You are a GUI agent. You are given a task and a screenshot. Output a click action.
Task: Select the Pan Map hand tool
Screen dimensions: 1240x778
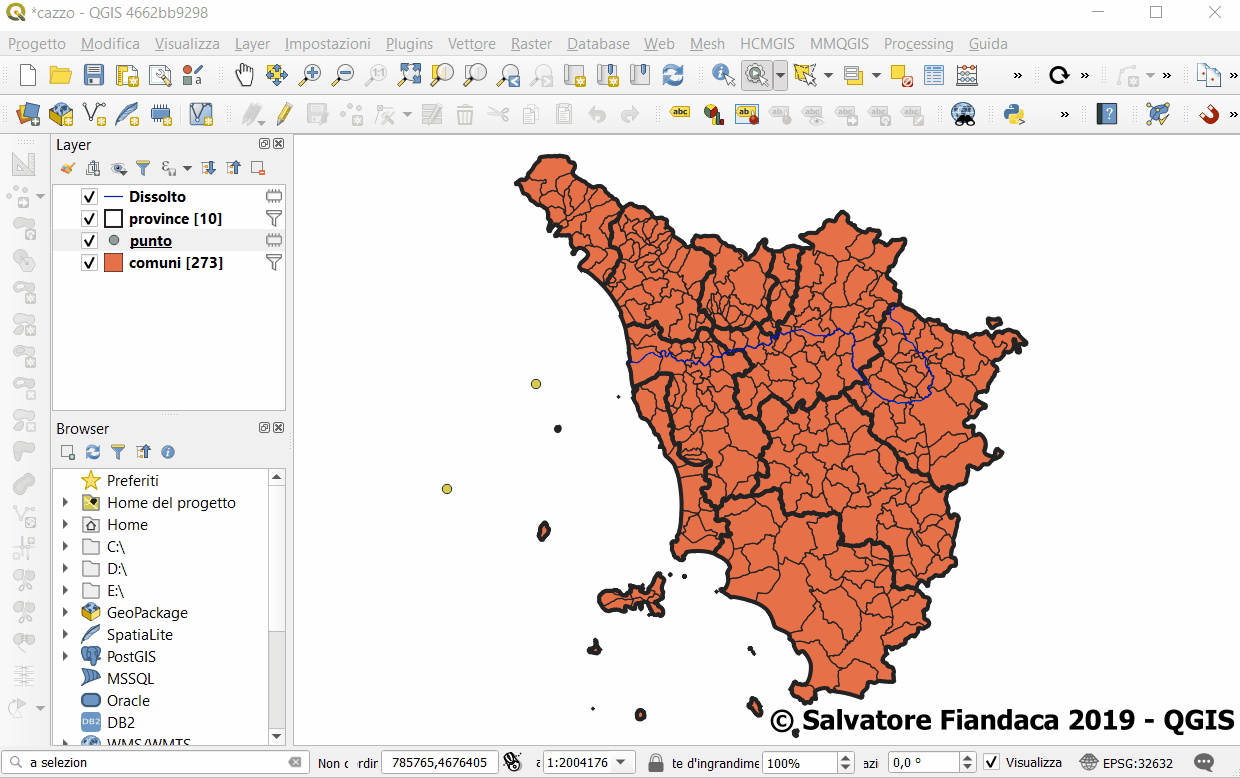(244, 75)
